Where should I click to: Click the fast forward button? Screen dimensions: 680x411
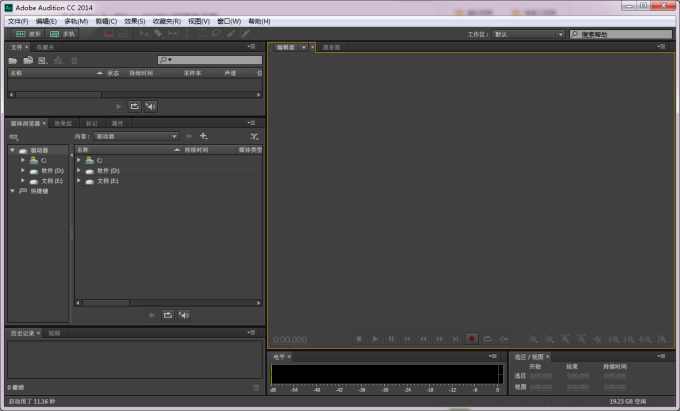pos(439,339)
